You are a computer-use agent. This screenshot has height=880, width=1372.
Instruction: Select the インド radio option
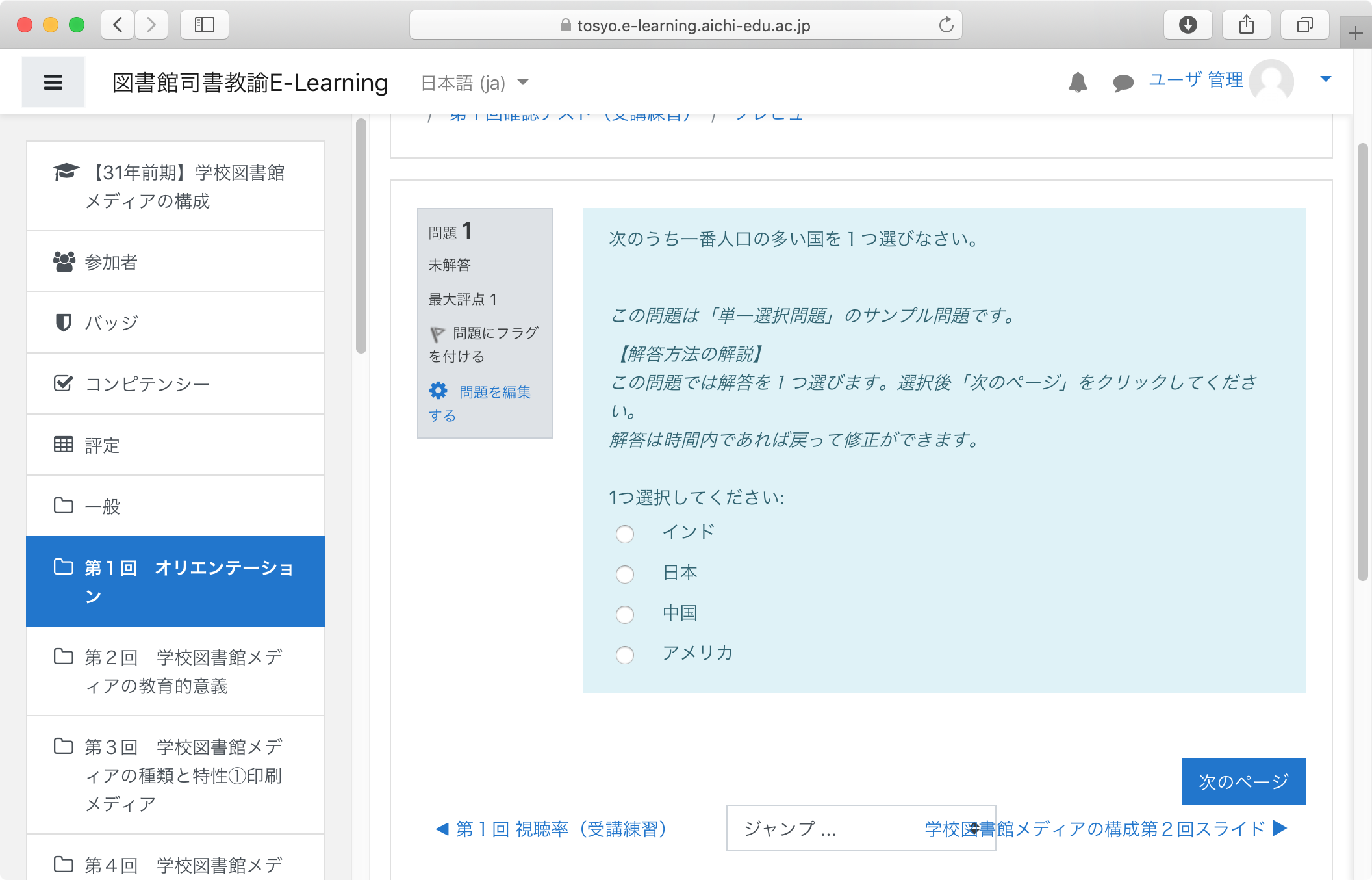tap(625, 534)
